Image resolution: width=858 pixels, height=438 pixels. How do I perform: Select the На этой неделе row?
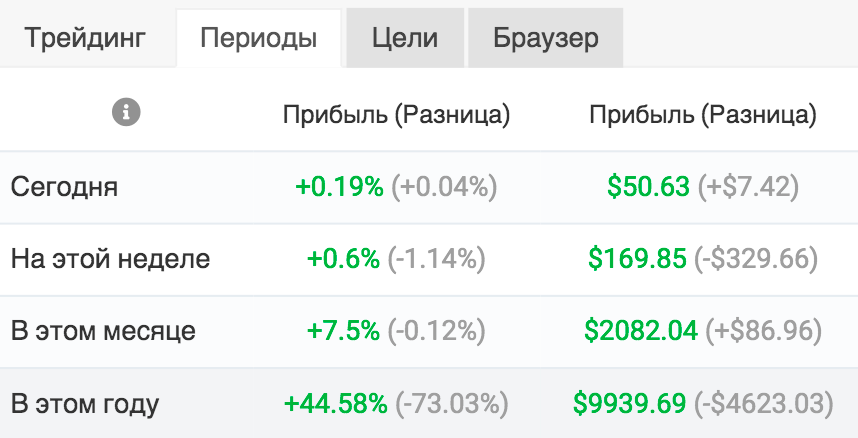coord(429,259)
